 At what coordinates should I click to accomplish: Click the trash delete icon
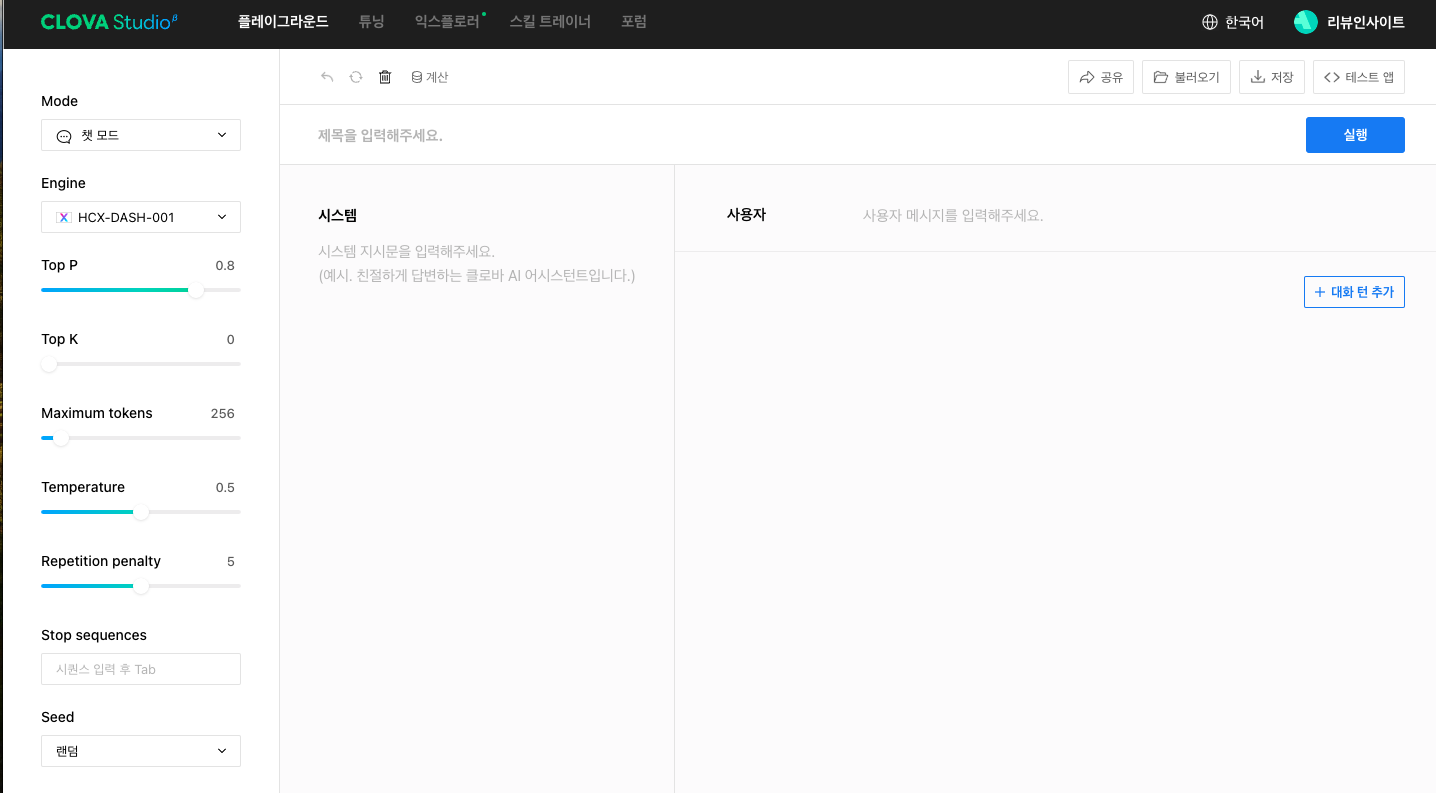[x=385, y=77]
